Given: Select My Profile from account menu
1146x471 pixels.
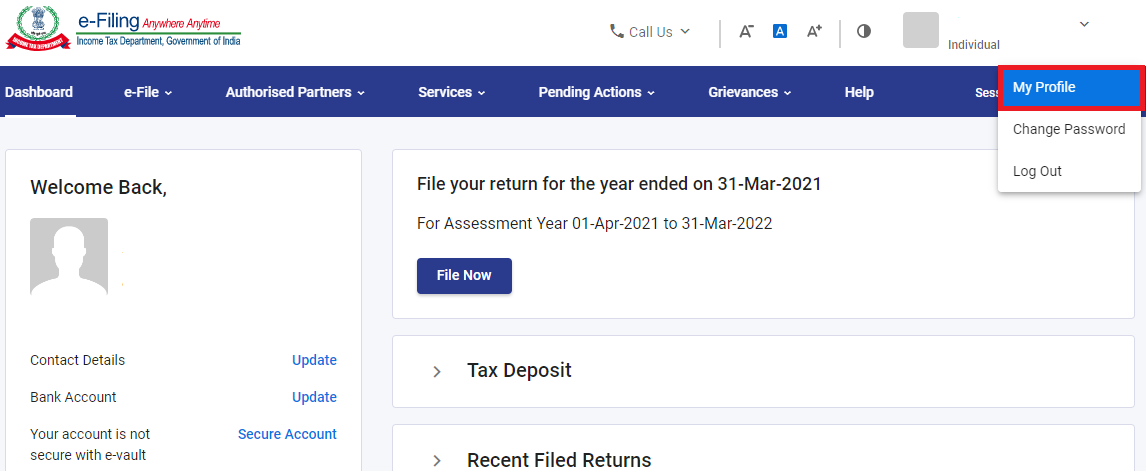Looking at the screenshot, I should tap(1069, 88).
